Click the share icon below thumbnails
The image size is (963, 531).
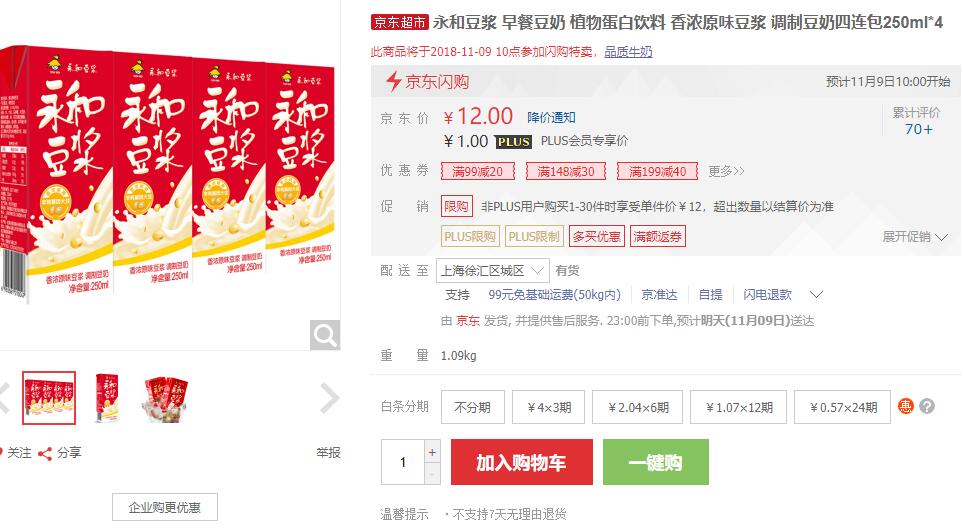(45, 454)
